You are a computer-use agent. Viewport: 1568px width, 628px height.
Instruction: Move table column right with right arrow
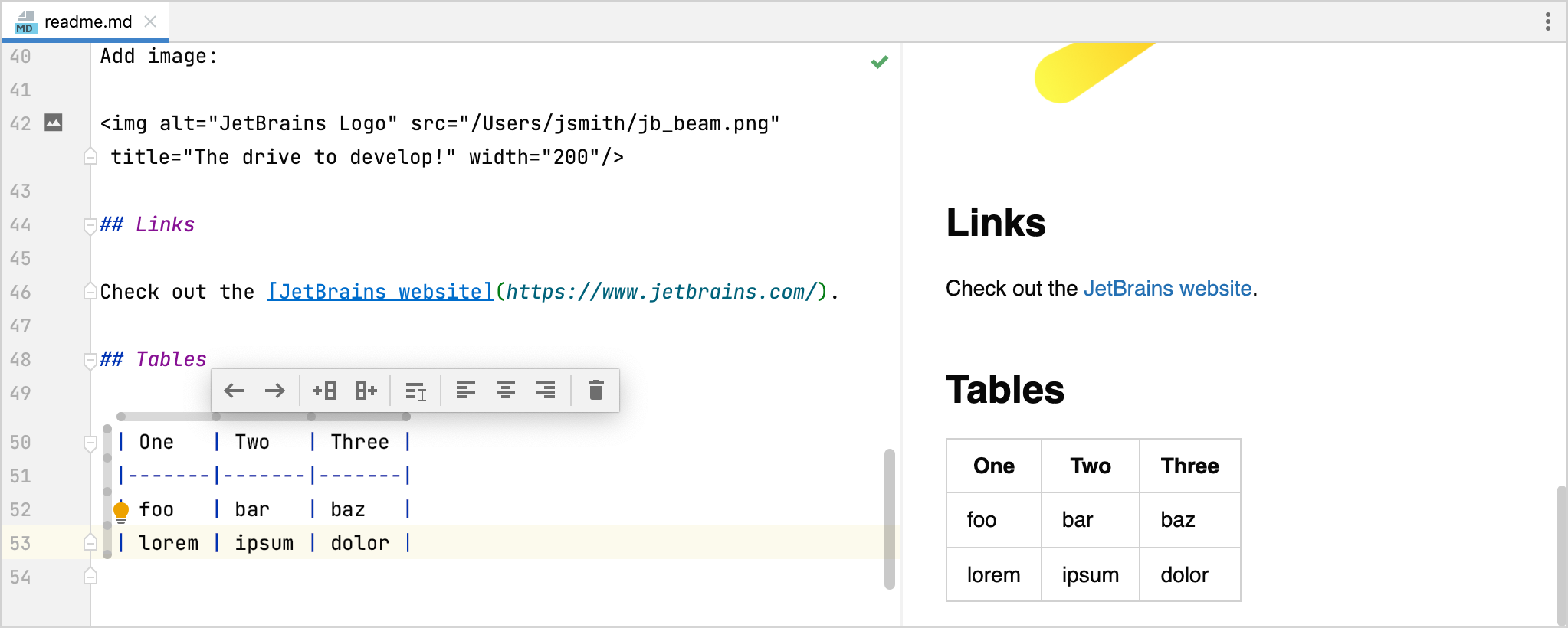pos(274,391)
